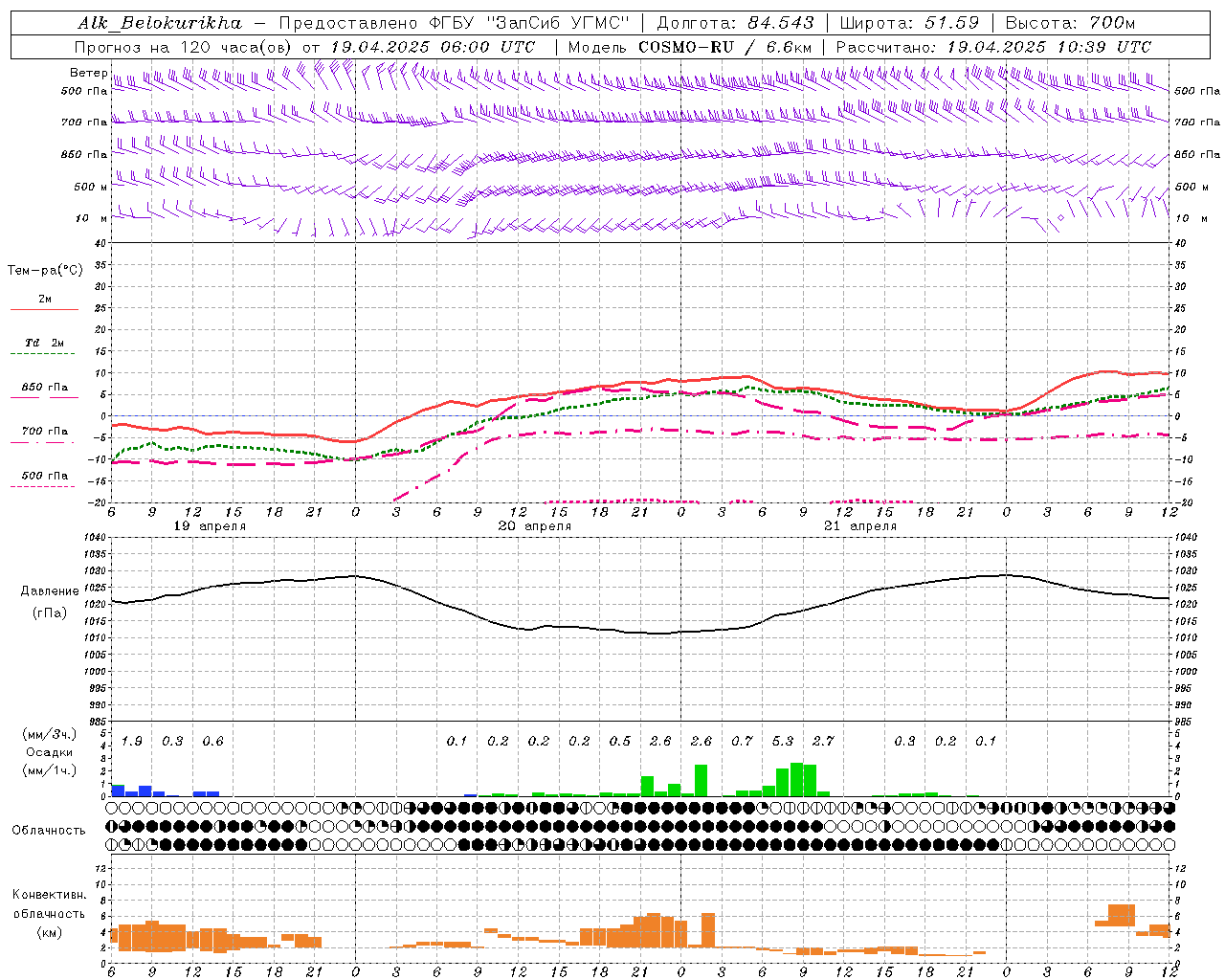Click the precipitation total 2.7
This screenshot has width=1225, height=980.
tap(823, 742)
